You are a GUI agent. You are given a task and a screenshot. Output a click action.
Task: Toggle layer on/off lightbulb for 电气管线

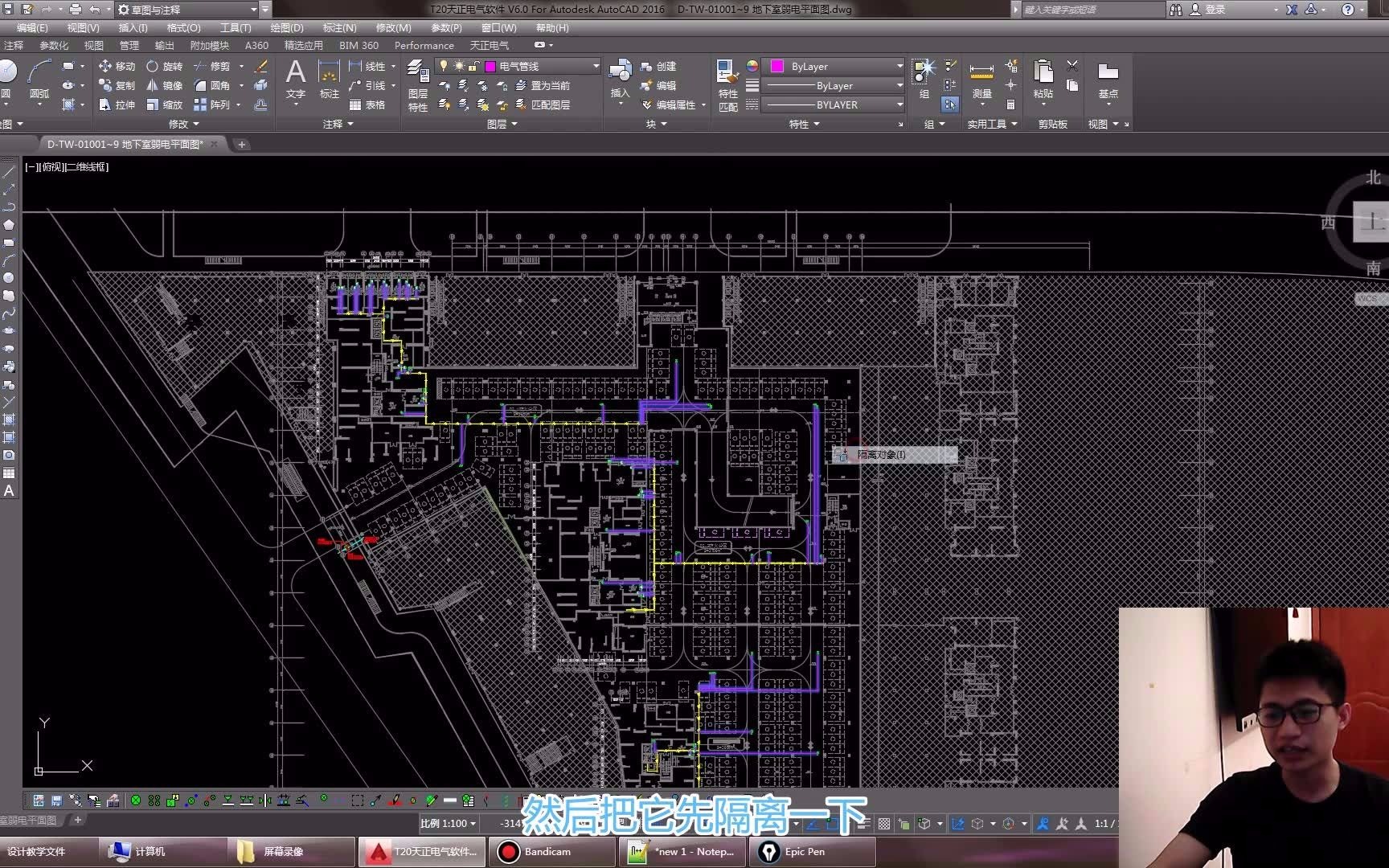(443, 66)
